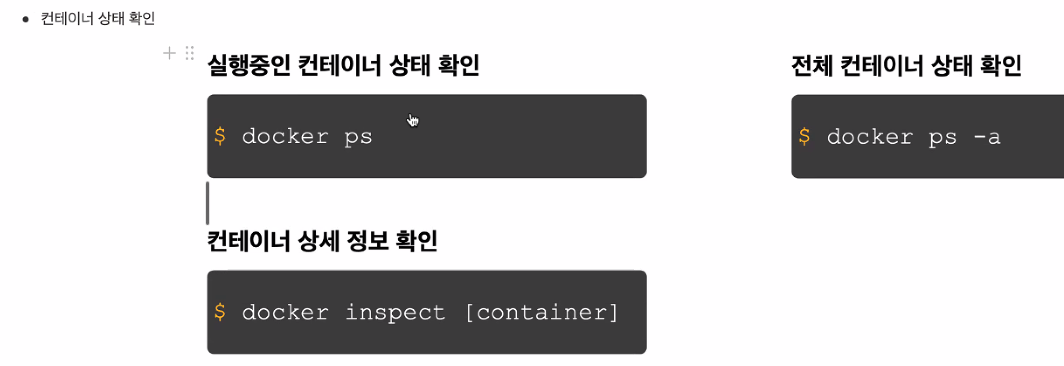Click the heading 컨테이너 상세 정보 확인
Screen dimensions: 1064x366
tap(322, 242)
